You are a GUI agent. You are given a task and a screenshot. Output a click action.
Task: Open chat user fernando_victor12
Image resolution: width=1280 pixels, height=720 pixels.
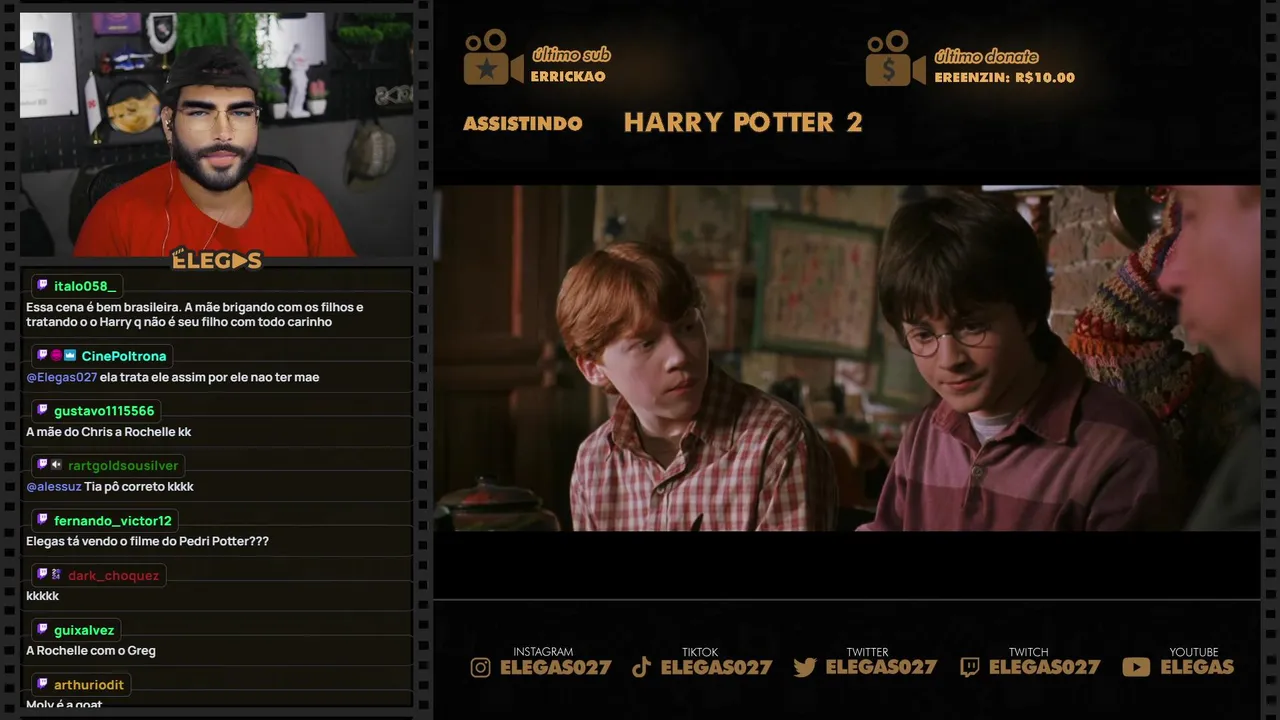pyautogui.click(x=113, y=520)
